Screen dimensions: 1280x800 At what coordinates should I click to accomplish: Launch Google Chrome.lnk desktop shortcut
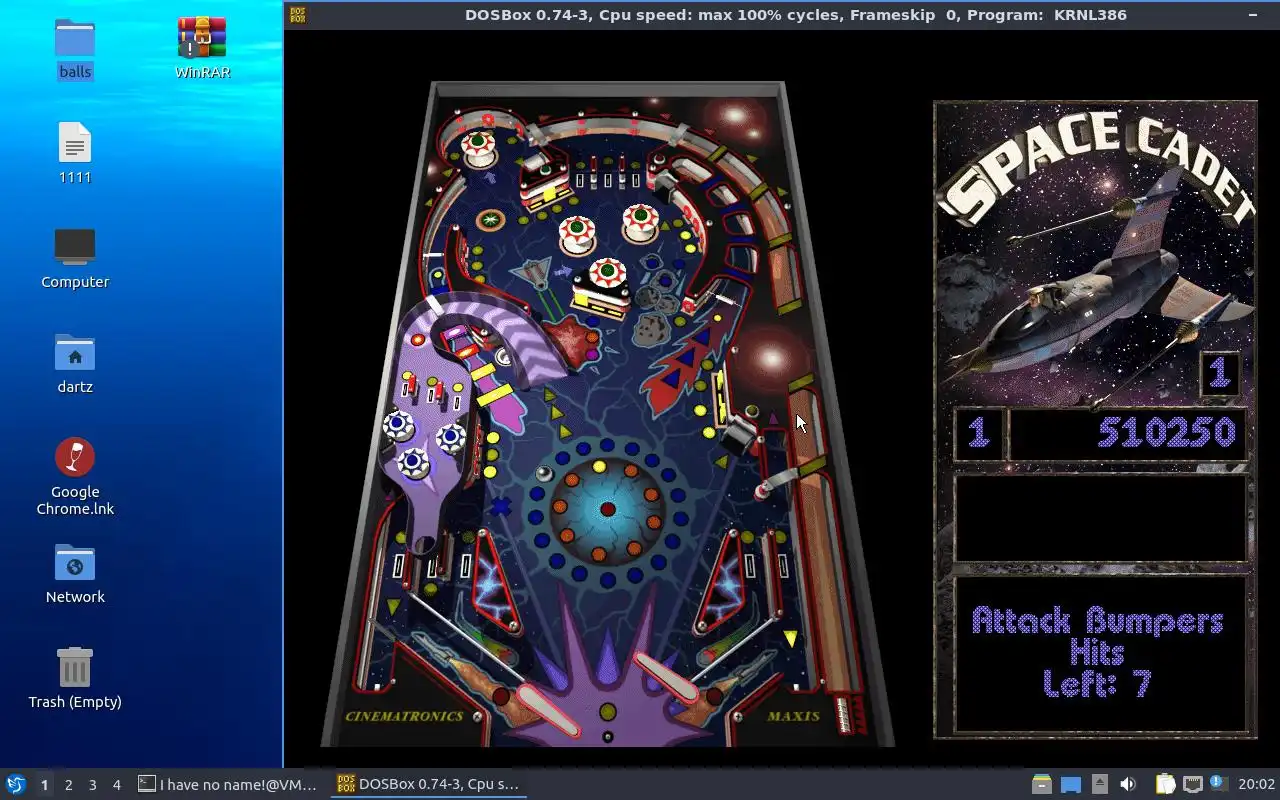tap(75, 476)
